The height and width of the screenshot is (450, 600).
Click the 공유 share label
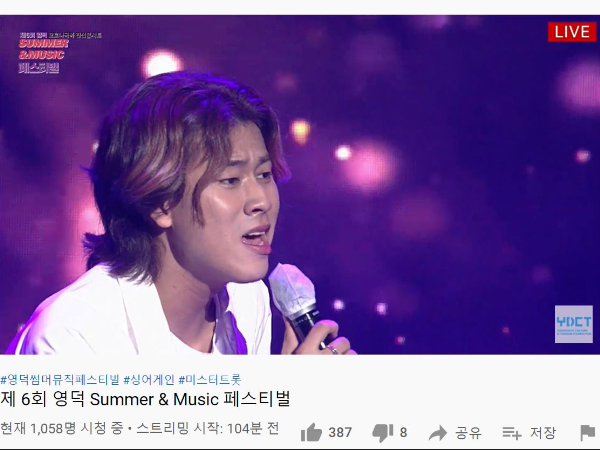coord(468,433)
